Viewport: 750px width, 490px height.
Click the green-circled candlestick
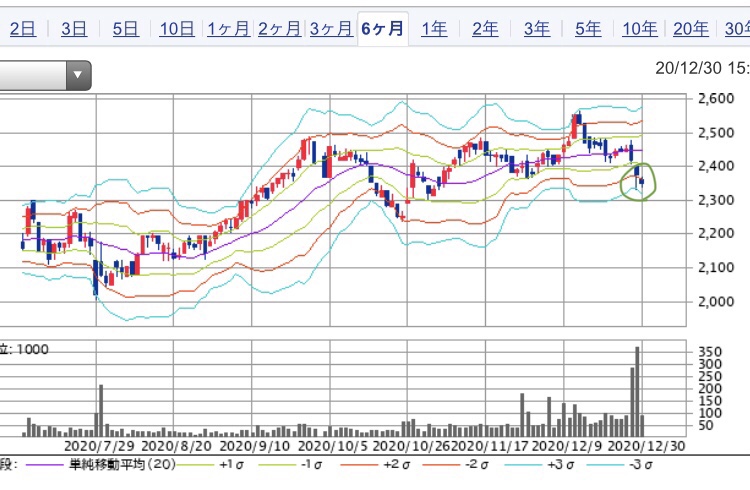637,179
